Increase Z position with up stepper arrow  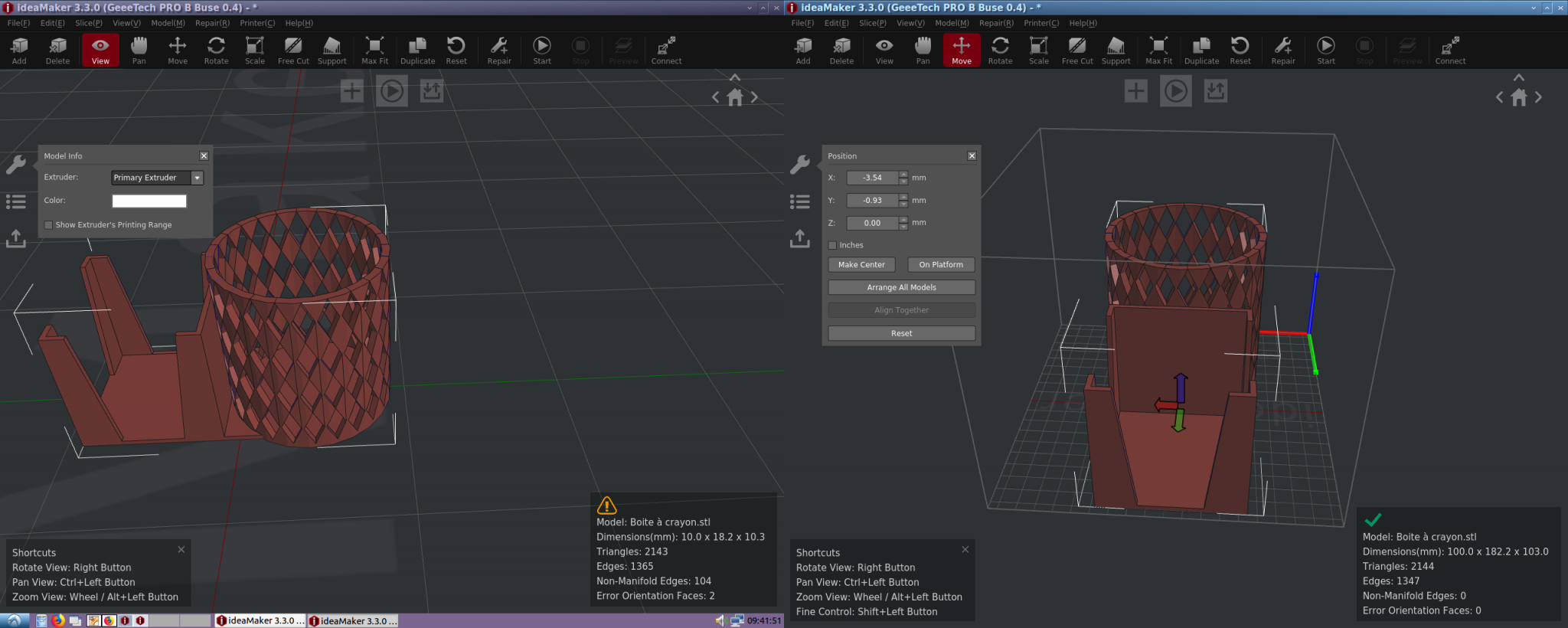903,220
